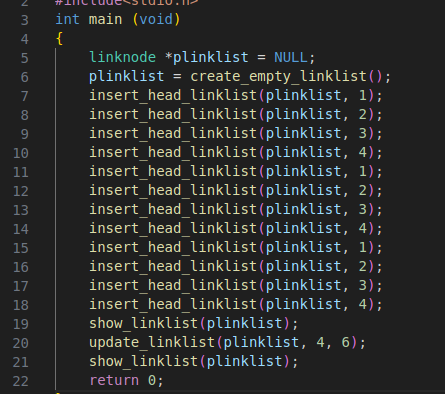Click the 'return' keyword on line 22
The height and width of the screenshot is (394, 445).
click(x=114, y=381)
